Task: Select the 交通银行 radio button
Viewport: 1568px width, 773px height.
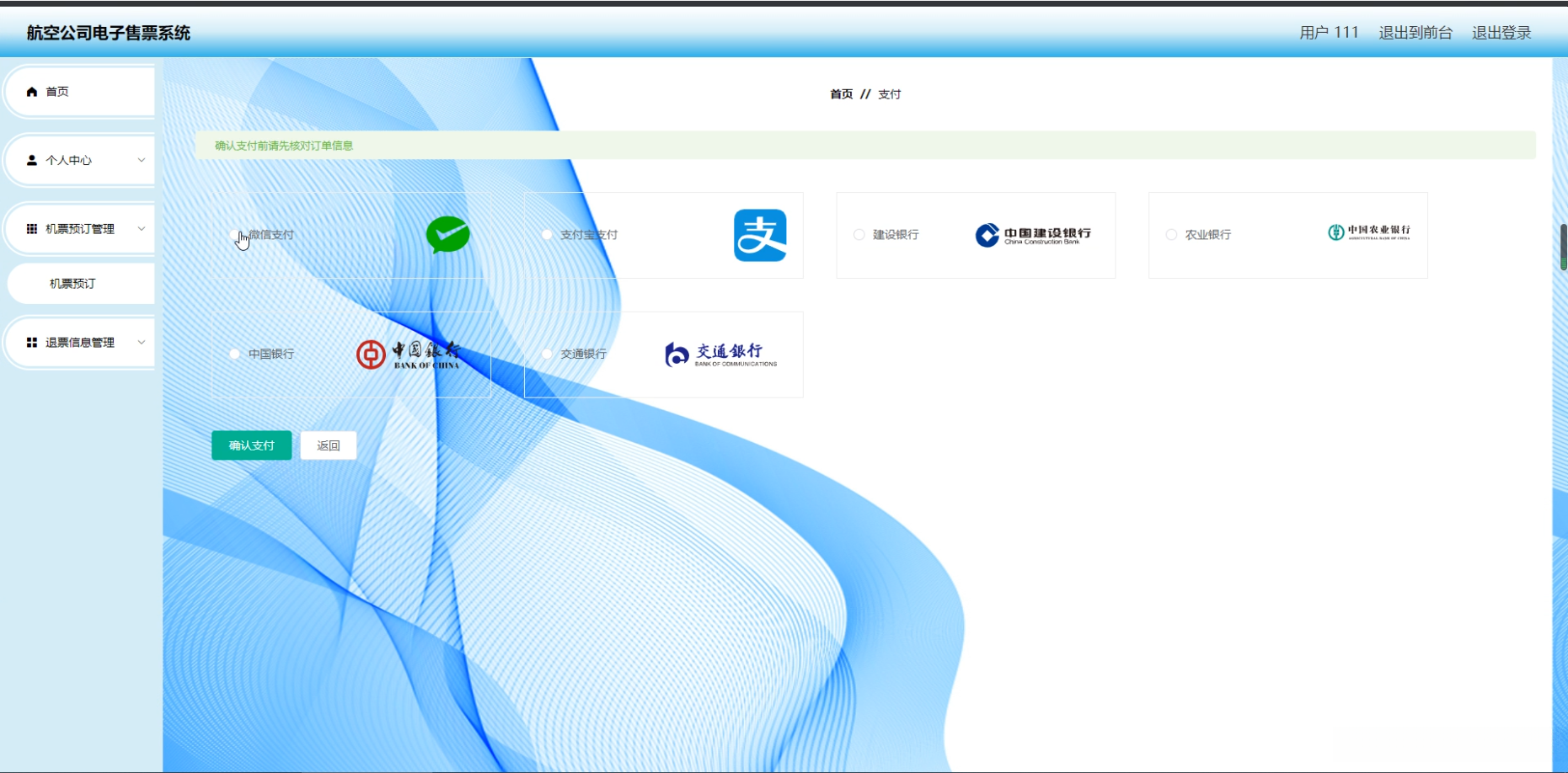Action: (547, 355)
